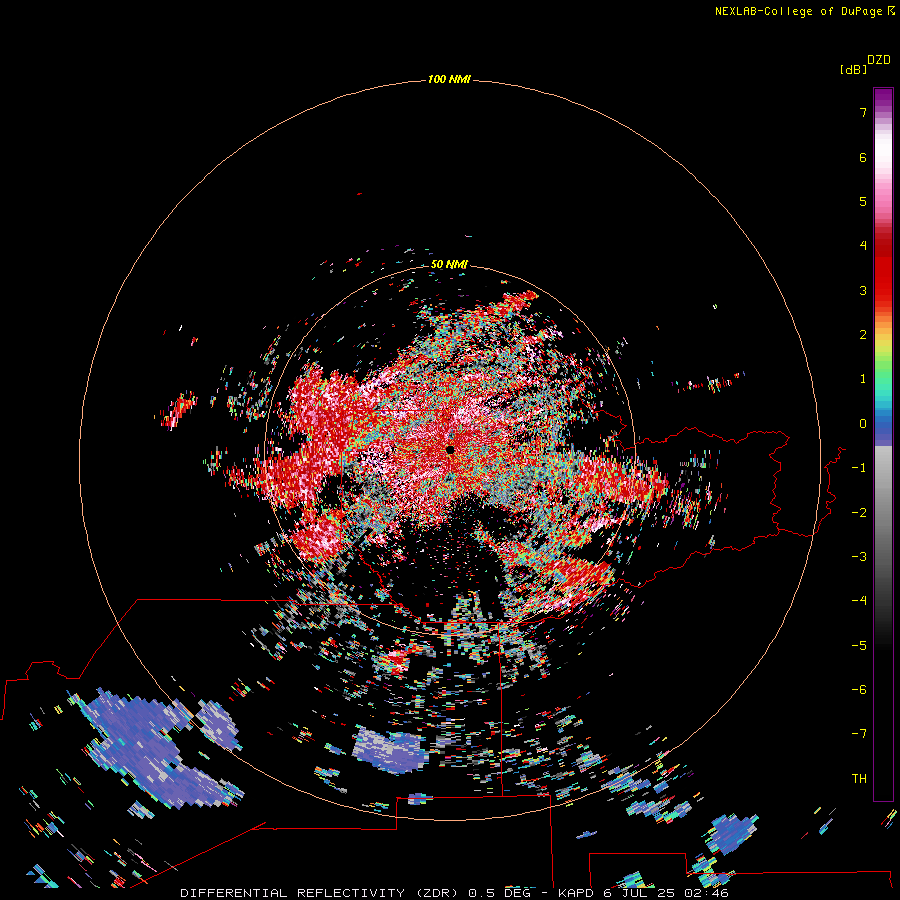Click the 5 dB tick label
This screenshot has height=900, width=900.
[x=863, y=201]
